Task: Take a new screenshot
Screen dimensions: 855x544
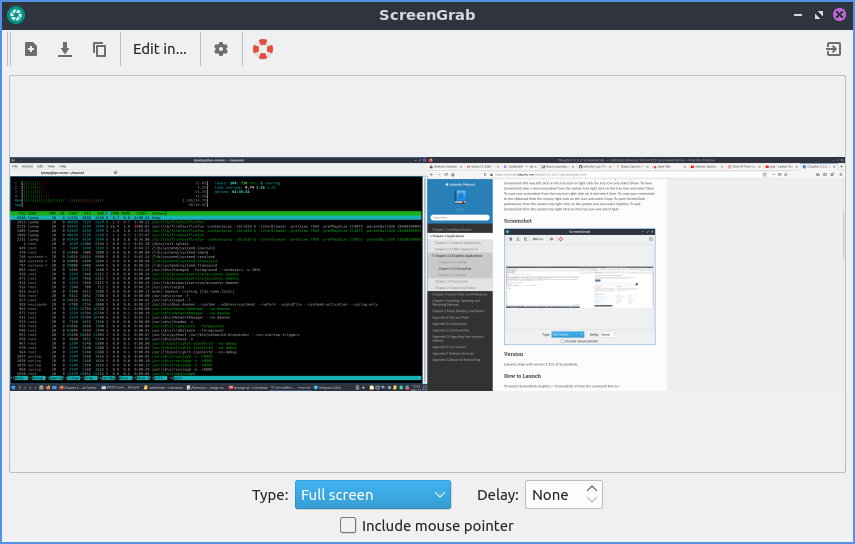Action: (x=31, y=49)
